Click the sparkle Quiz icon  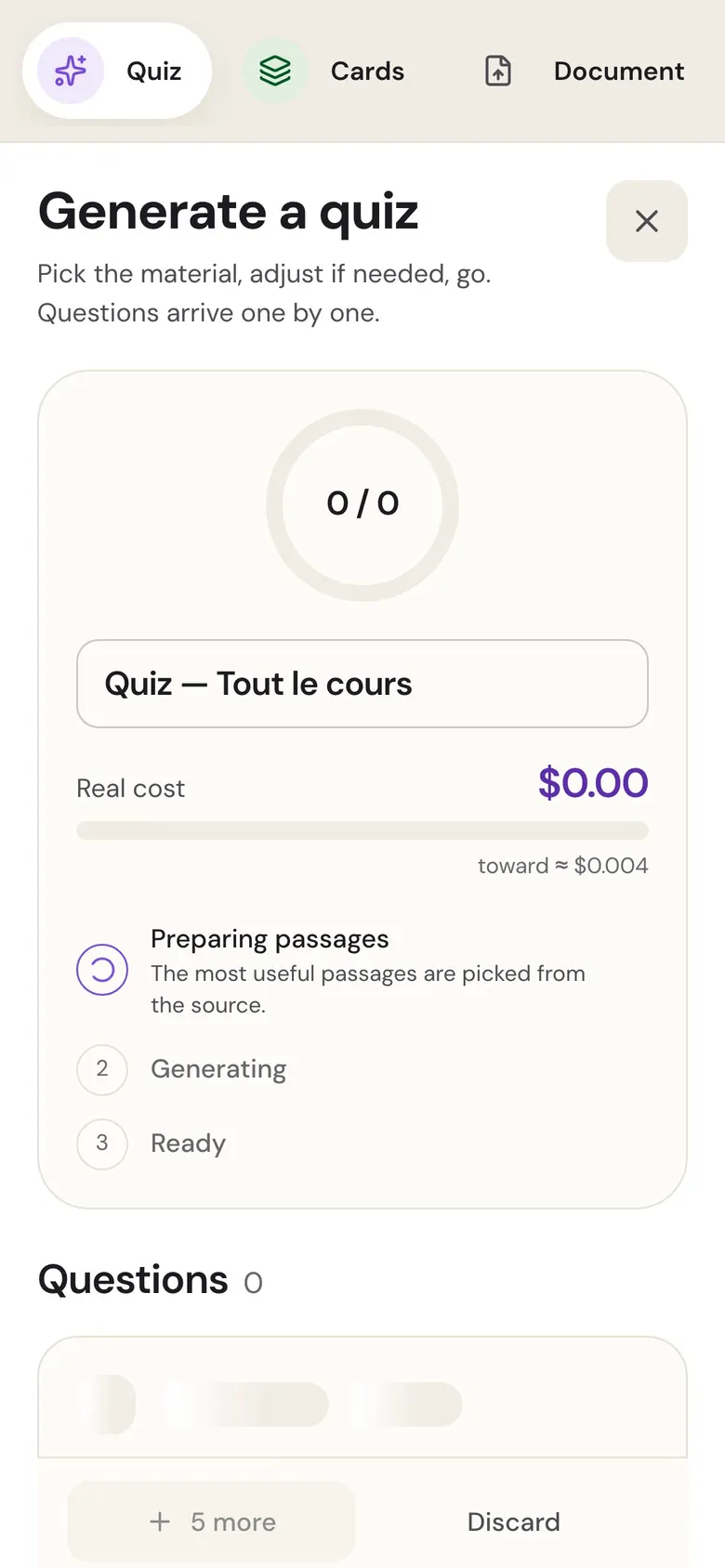point(71,71)
